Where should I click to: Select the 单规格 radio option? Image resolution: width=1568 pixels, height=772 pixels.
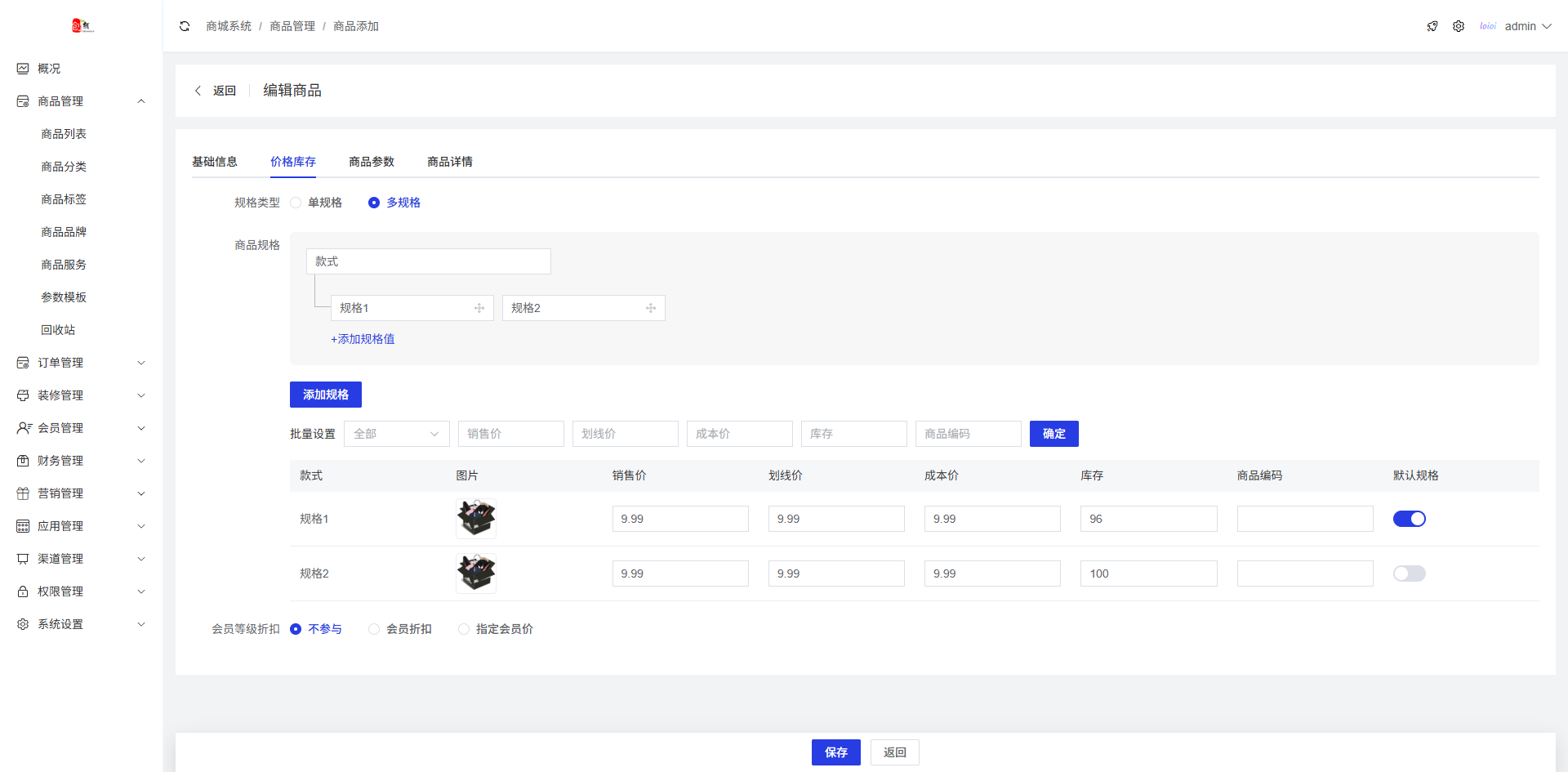click(x=316, y=203)
